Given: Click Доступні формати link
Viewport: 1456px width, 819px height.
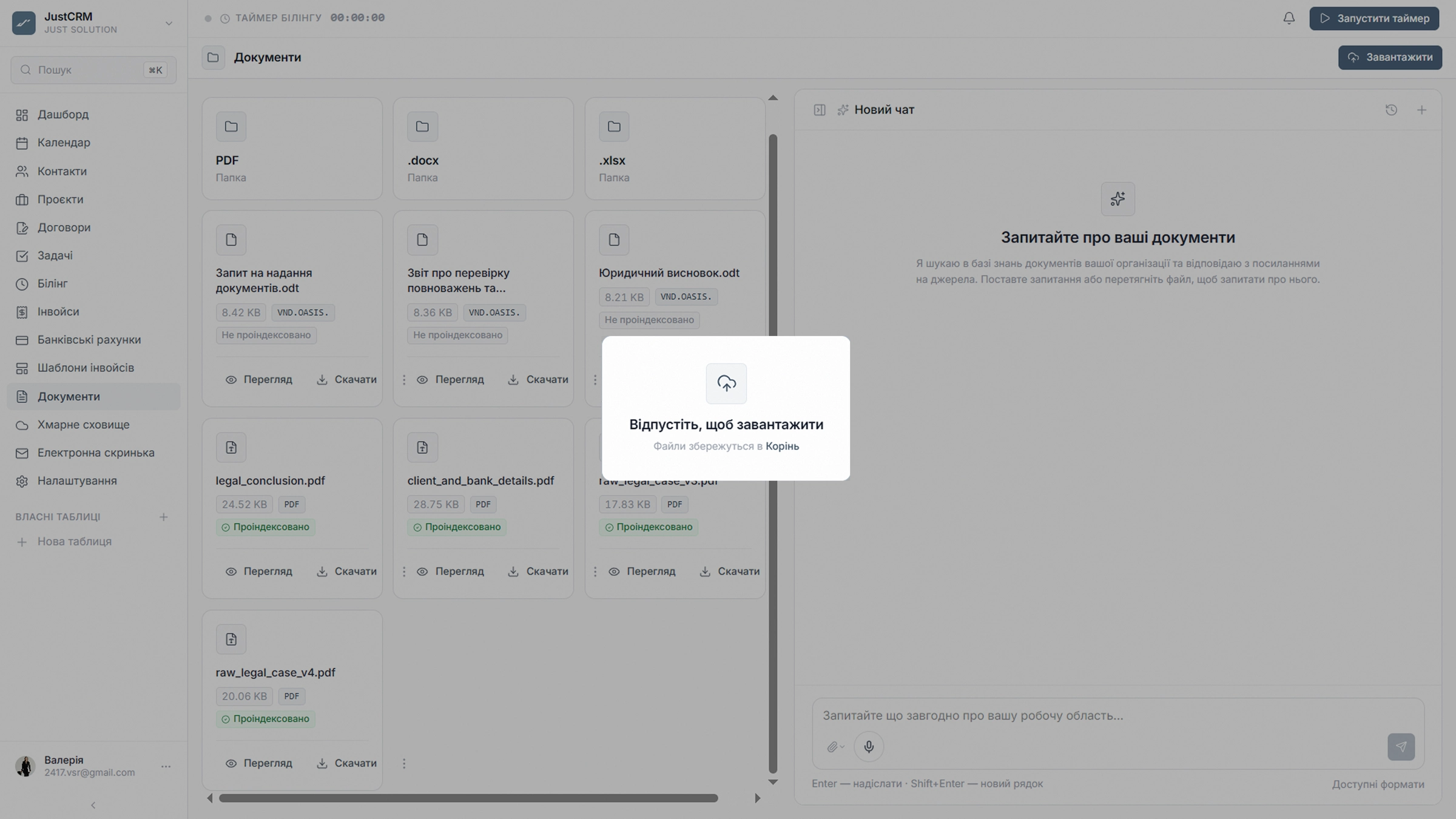Looking at the screenshot, I should tap(1378, 784).
